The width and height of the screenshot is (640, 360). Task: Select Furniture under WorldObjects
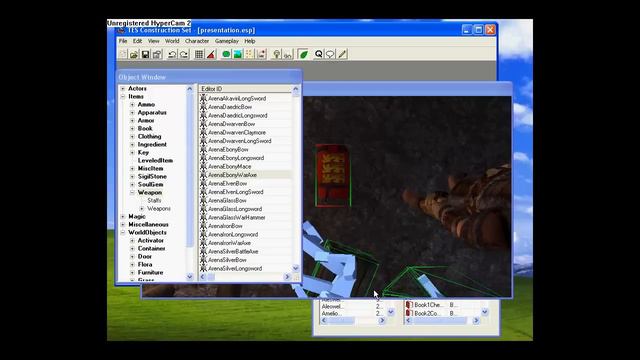pos(150,273)
